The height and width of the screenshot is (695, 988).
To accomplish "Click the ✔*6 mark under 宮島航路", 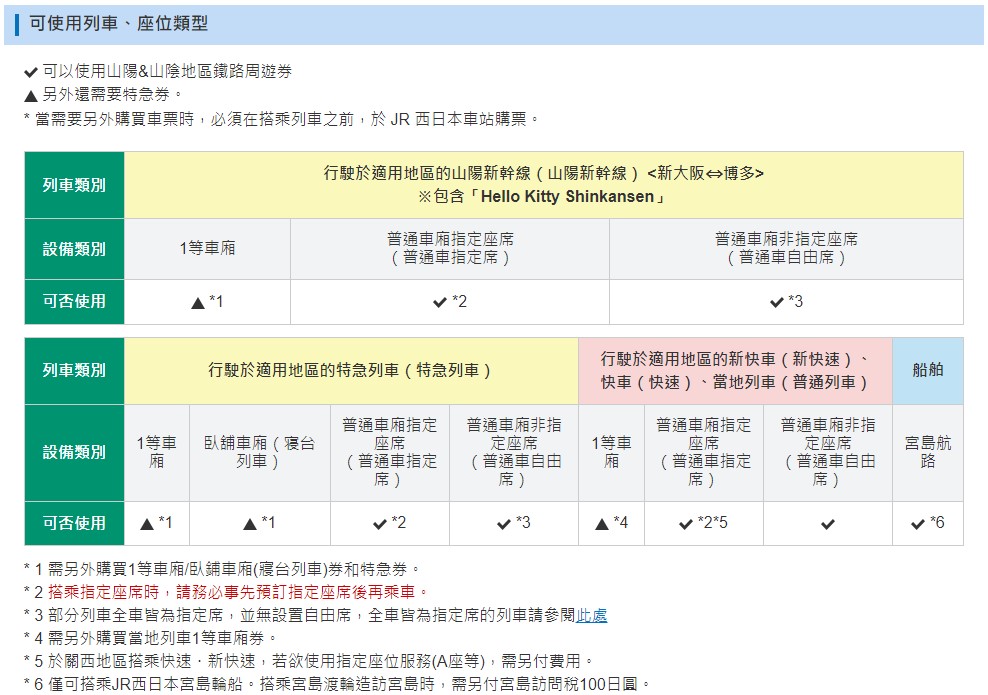I will coord(927,523).
